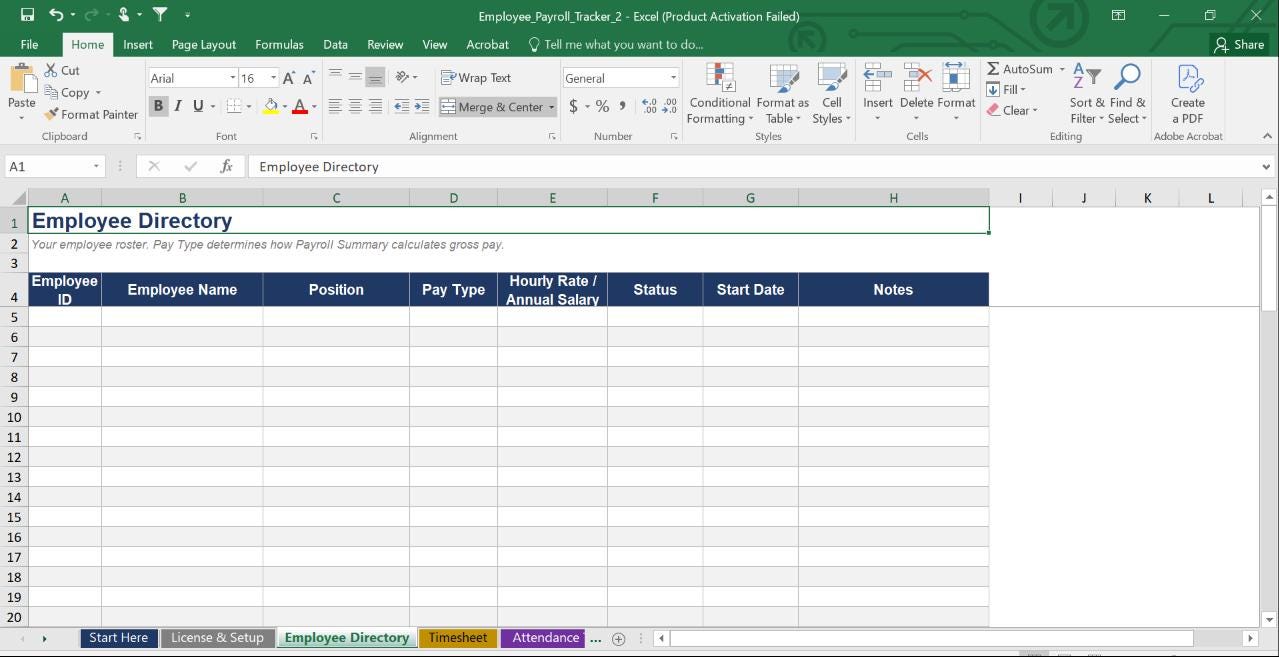Toggle Bold formatting

[158, 106]
